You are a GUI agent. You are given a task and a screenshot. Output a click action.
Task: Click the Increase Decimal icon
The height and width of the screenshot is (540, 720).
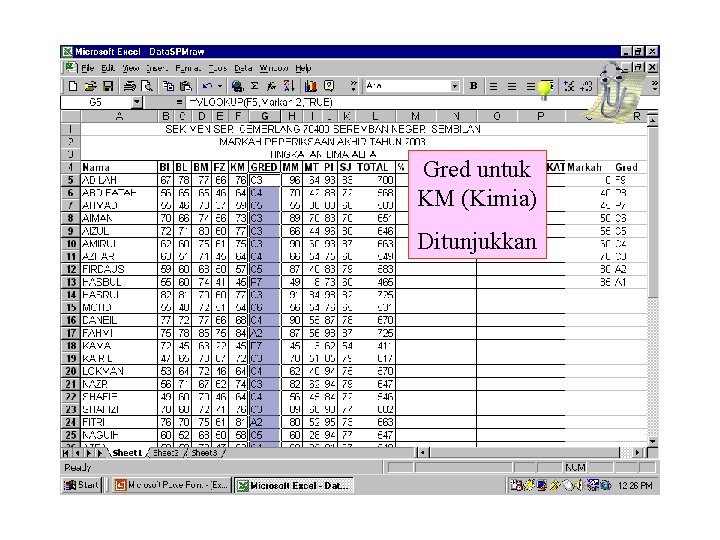coord(569,86)
